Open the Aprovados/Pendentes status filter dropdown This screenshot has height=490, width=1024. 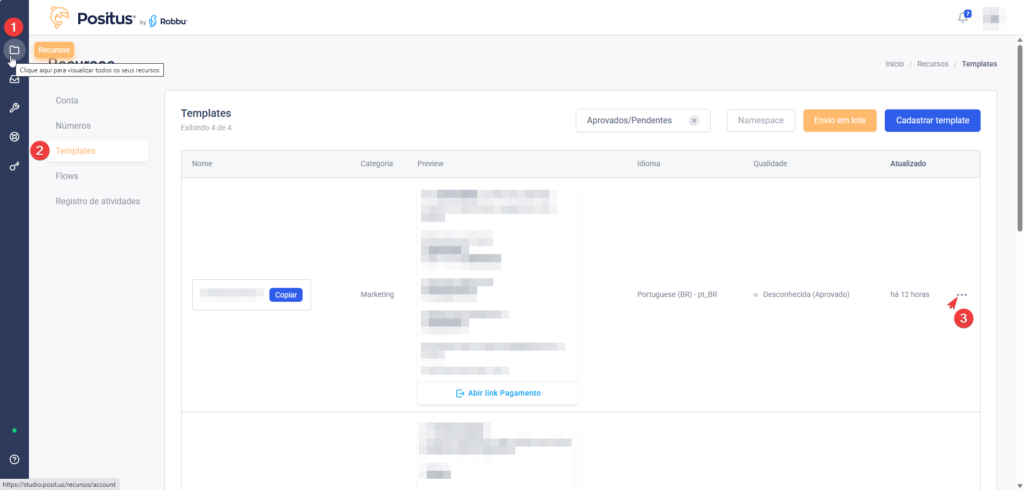[632, 121]
